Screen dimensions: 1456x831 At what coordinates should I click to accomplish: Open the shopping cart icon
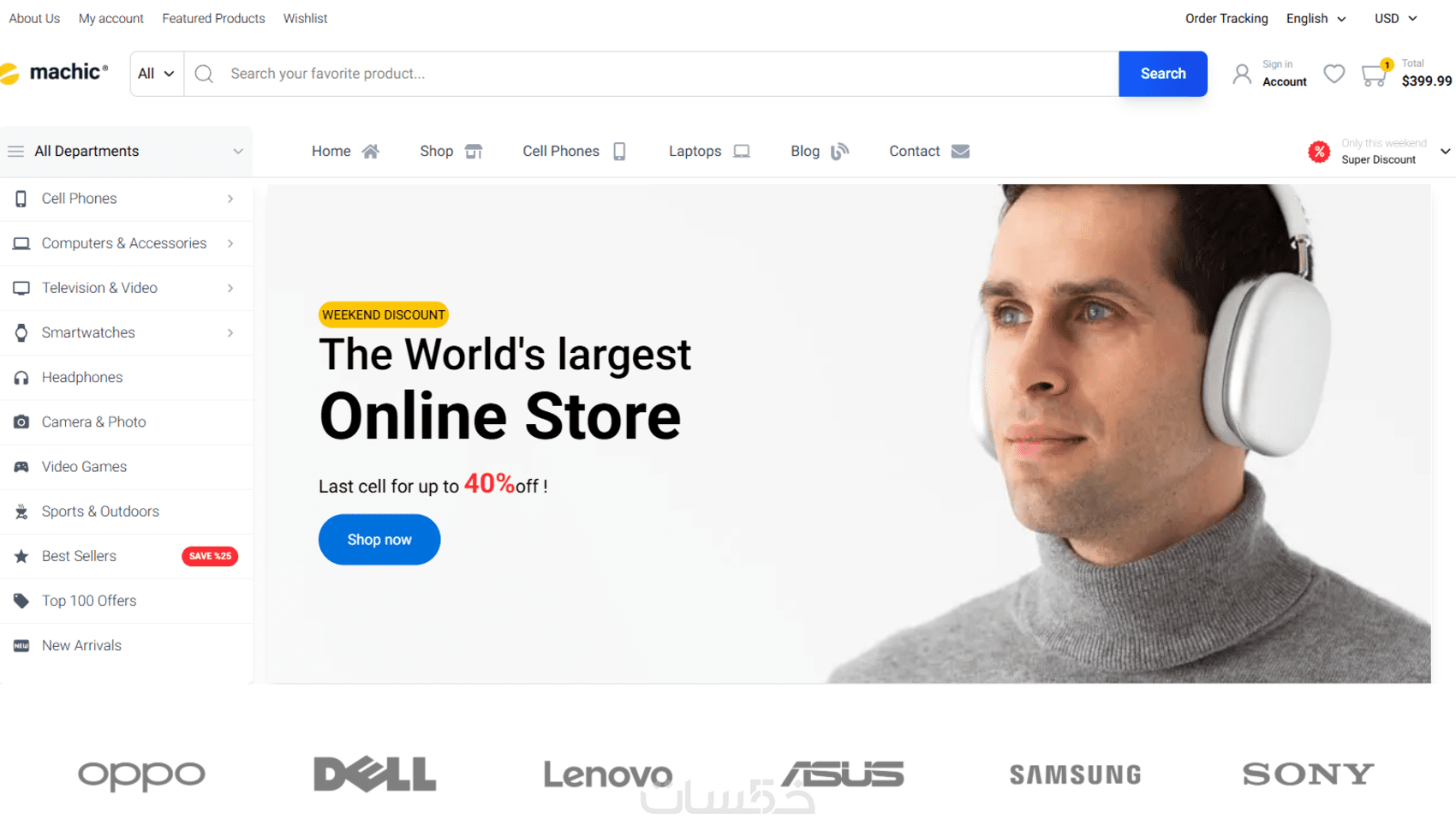(1374, 75)
